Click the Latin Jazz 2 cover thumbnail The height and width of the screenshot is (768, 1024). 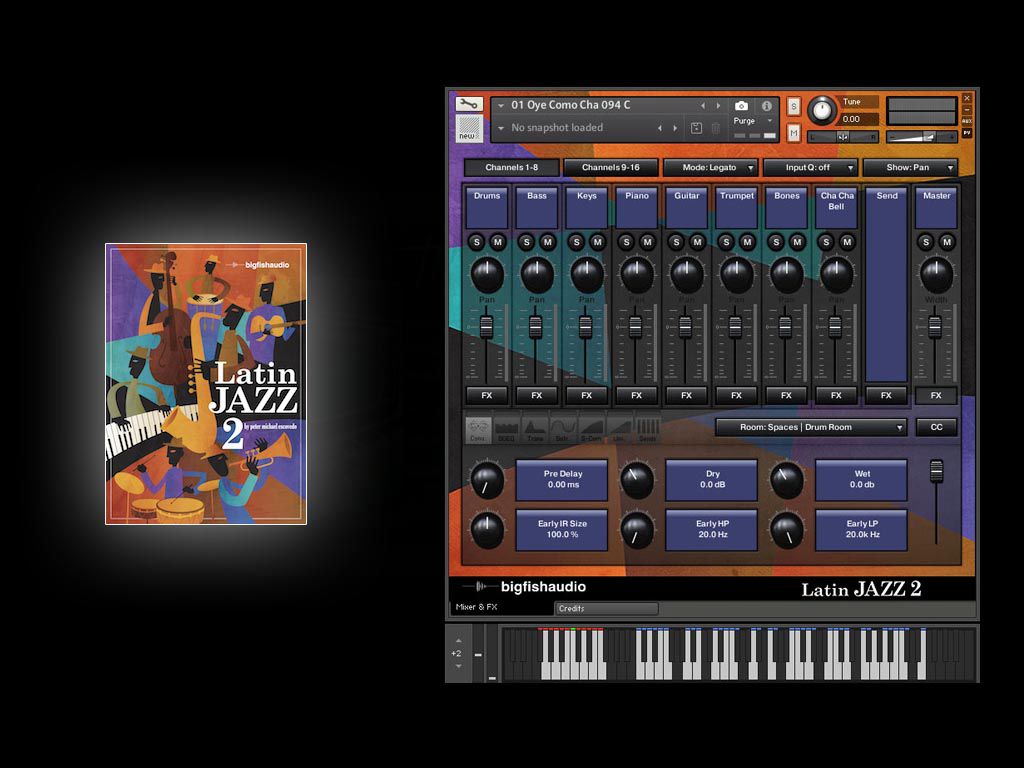point(206,384)
